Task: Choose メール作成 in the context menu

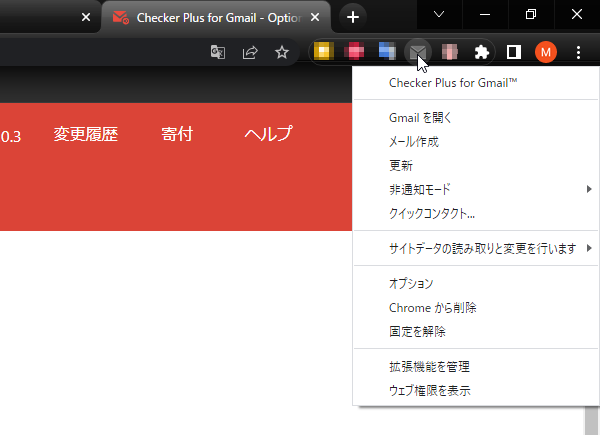Action: 413,142
